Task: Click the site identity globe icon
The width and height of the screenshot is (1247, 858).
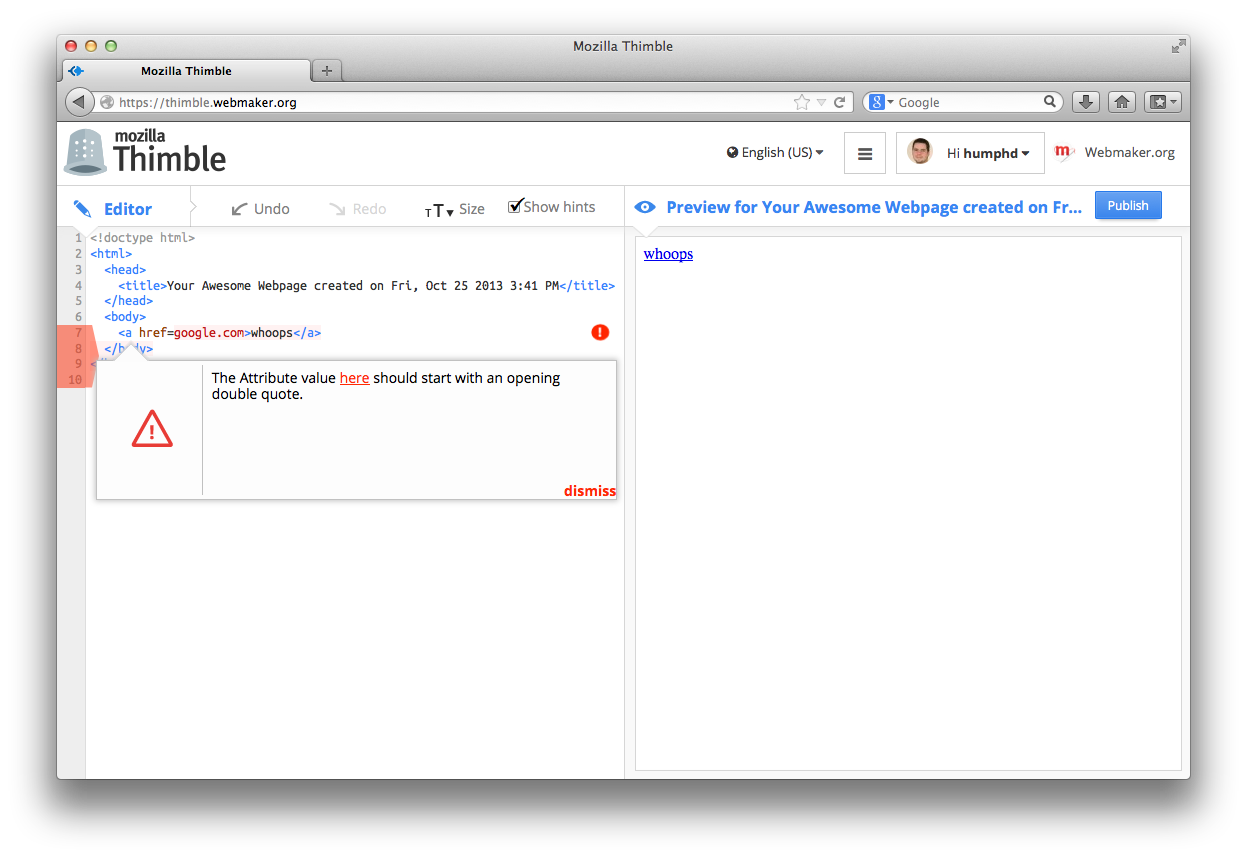Action: pyautogui.click(x=107, y=102)
